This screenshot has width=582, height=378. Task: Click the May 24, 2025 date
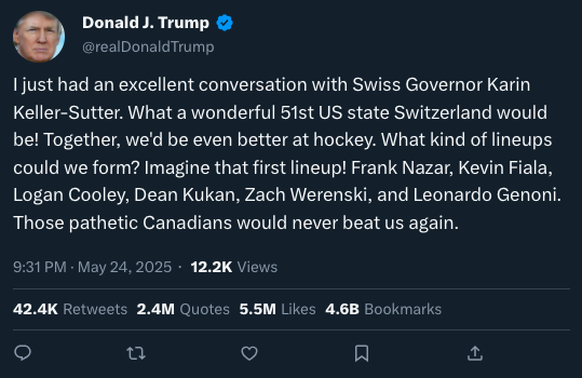125,267
